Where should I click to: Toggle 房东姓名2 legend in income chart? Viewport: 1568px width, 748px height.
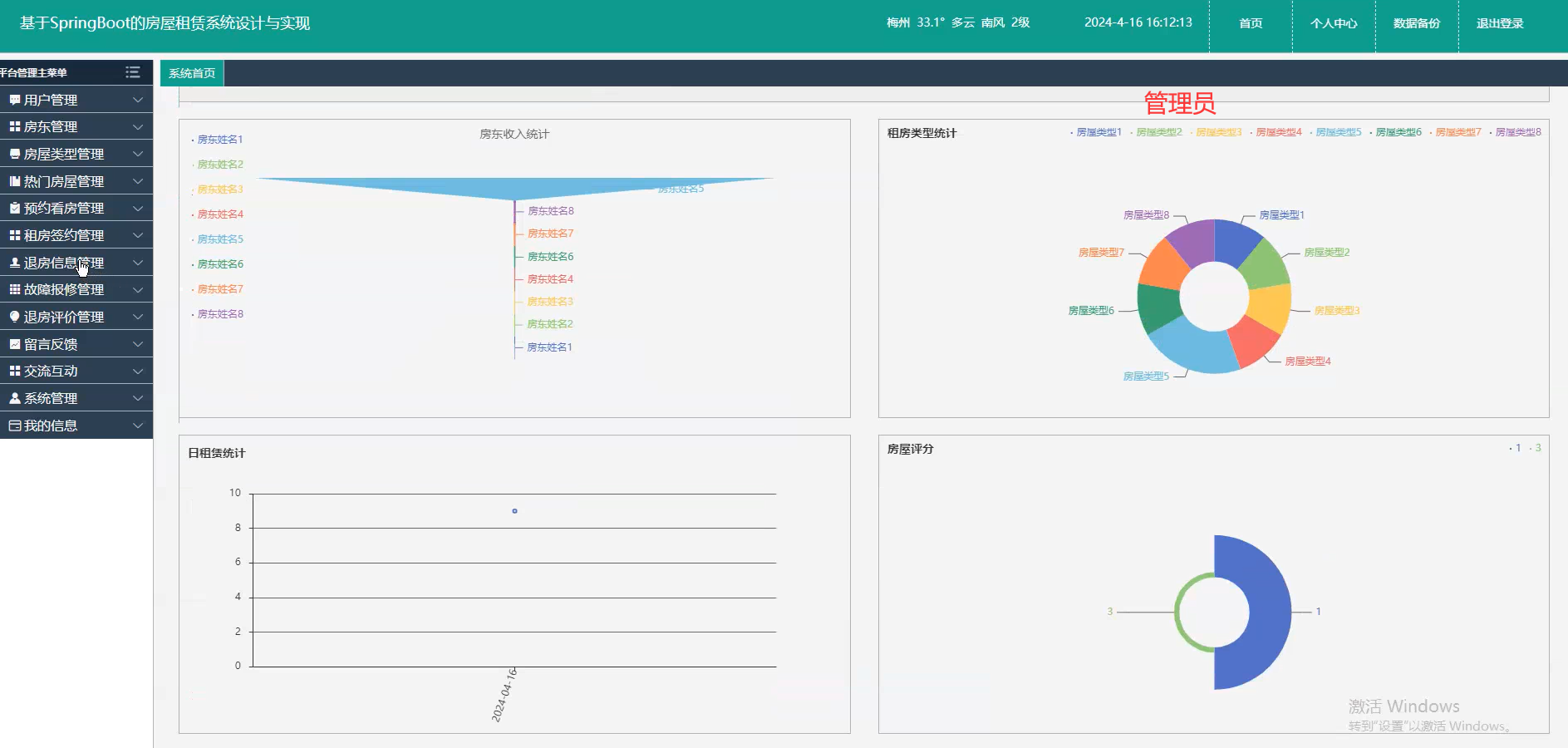(218, 165)
